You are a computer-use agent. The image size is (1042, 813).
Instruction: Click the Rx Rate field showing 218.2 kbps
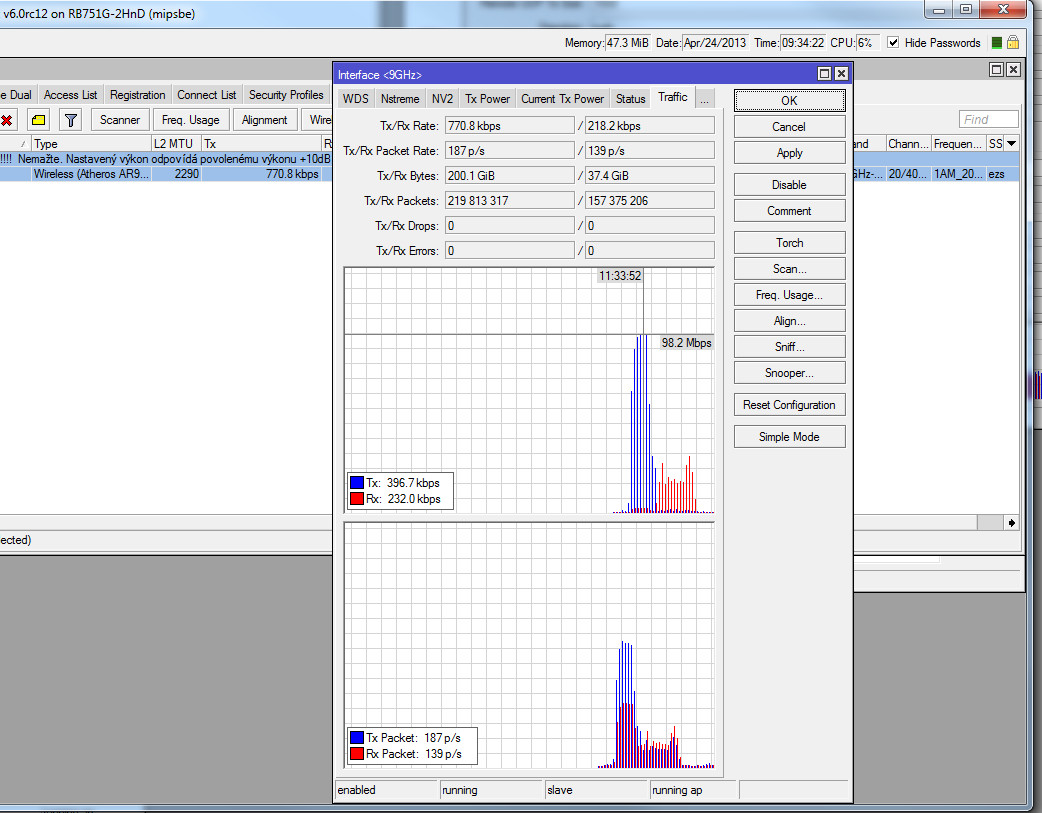coord(649,126)
